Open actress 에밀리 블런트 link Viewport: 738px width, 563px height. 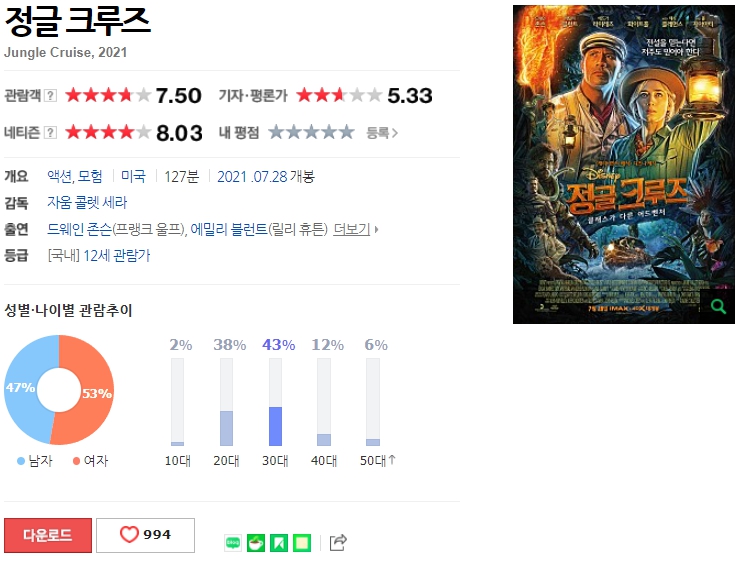(x=229, y=229)
